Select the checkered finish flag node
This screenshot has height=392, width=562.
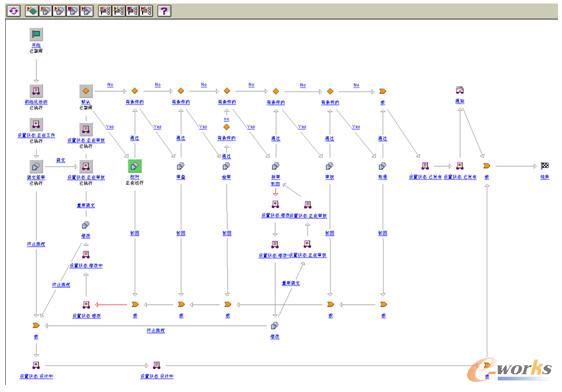(x=545, y=166)
